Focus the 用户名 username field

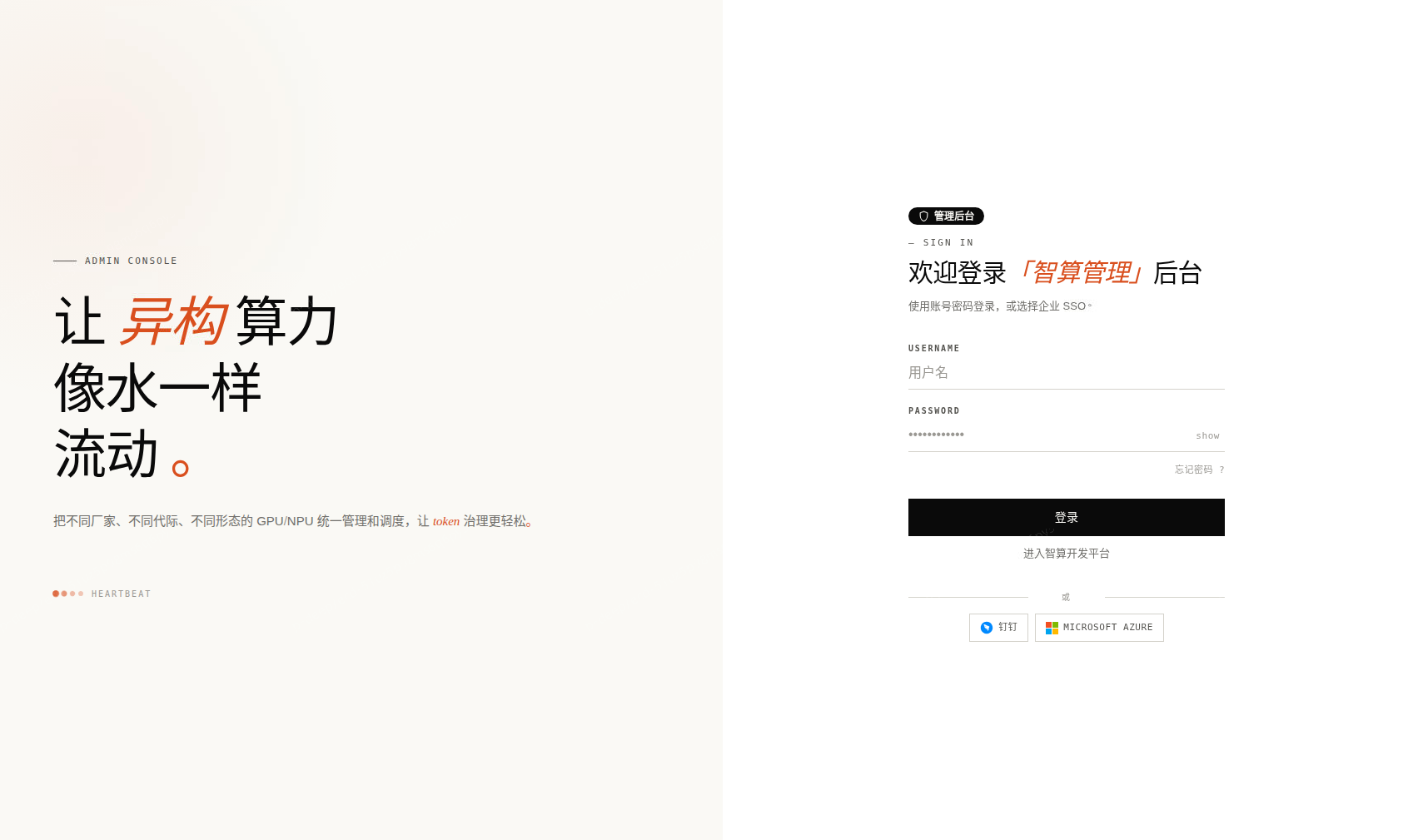click(x=1066, y=373)
